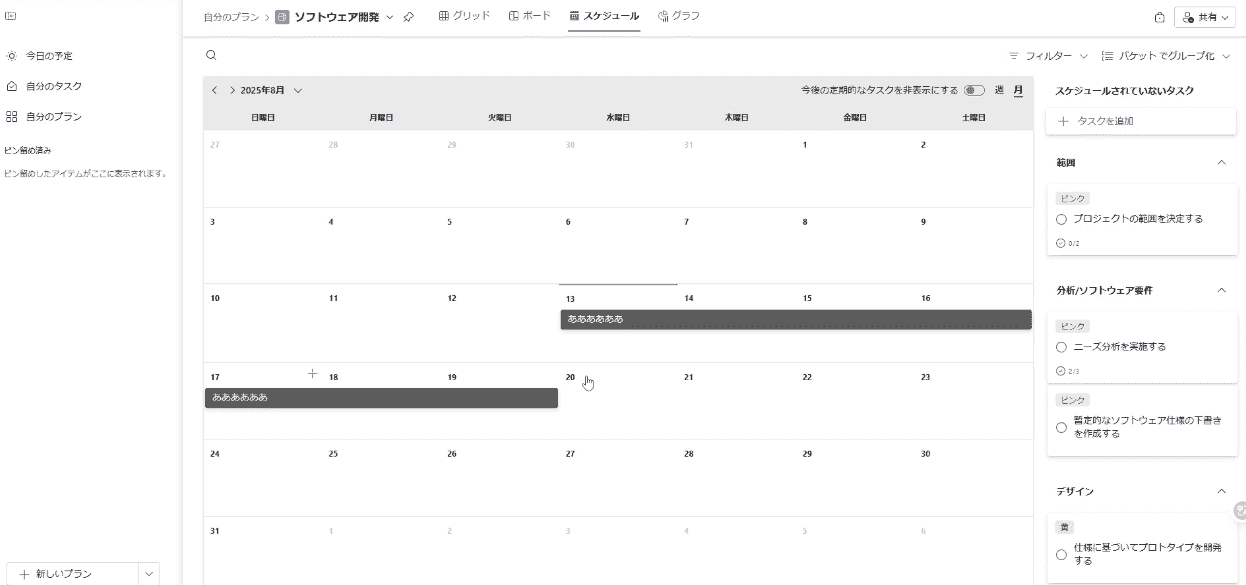The image size is (1246, 585).
Task: Open 今日の予定 in the sidebar
Action: click(48, 56)
